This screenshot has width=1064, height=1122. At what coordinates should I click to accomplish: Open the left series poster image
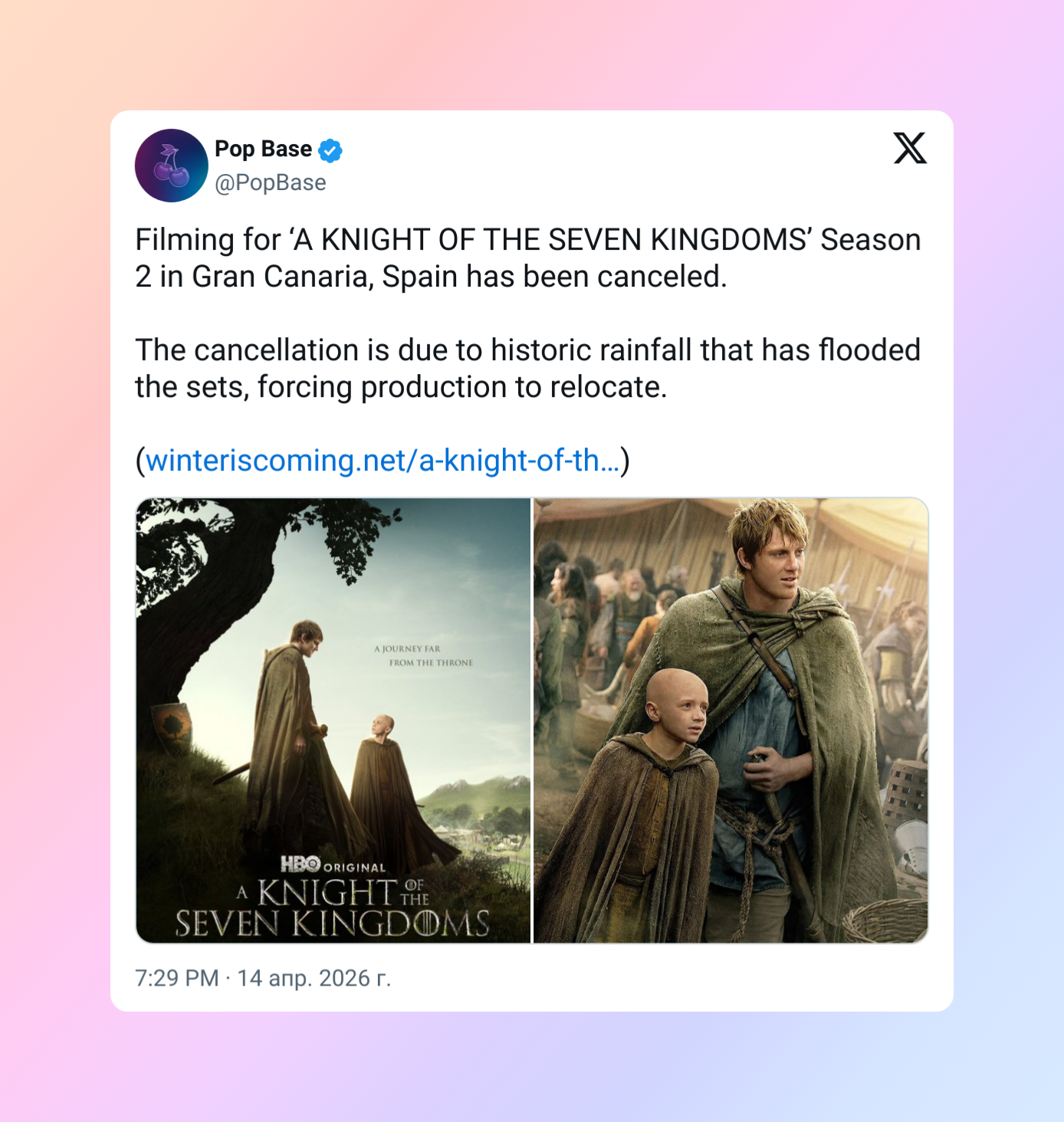click(333, 720)
